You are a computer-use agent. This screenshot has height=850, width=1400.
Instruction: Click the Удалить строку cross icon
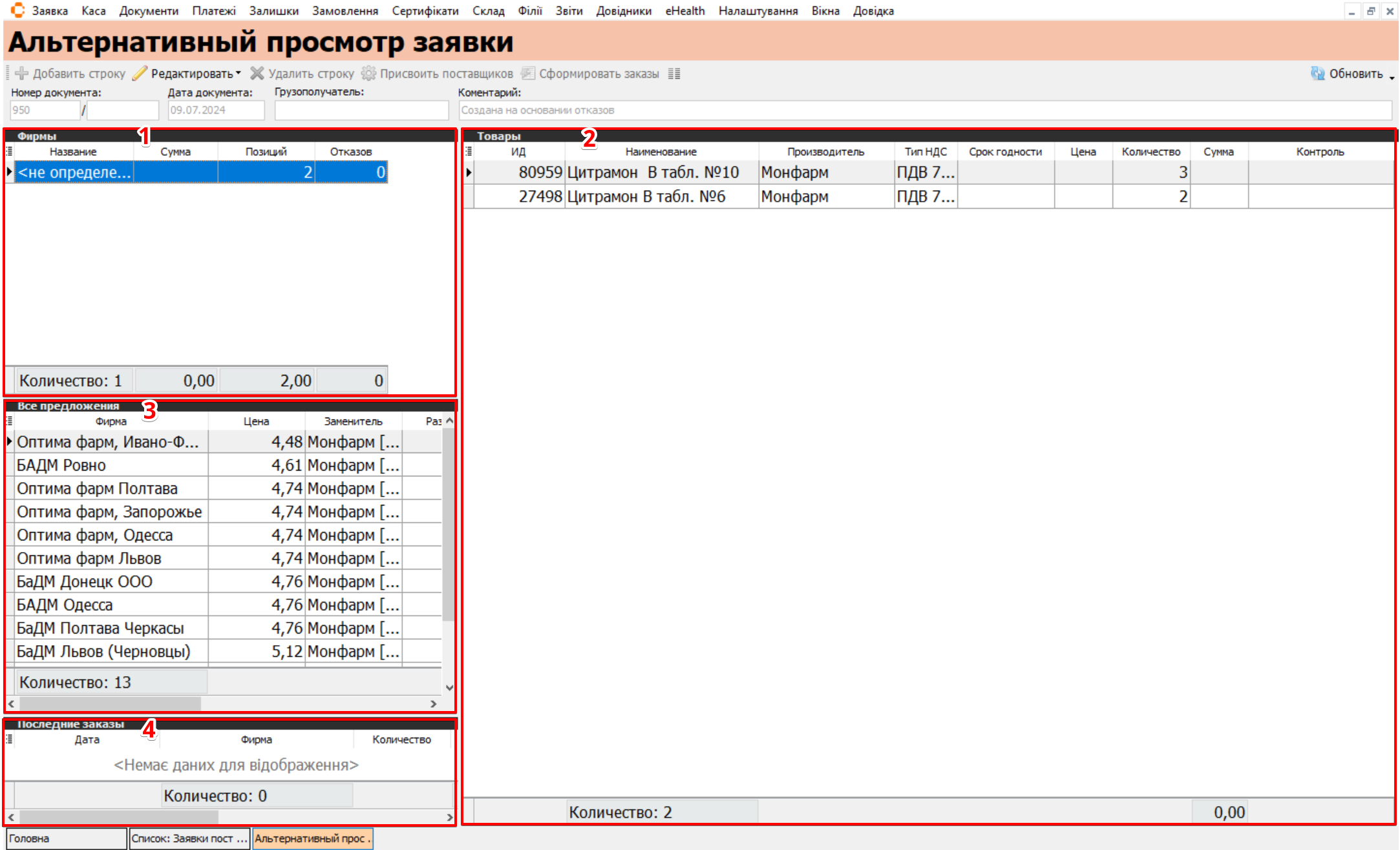coord(257,74)
